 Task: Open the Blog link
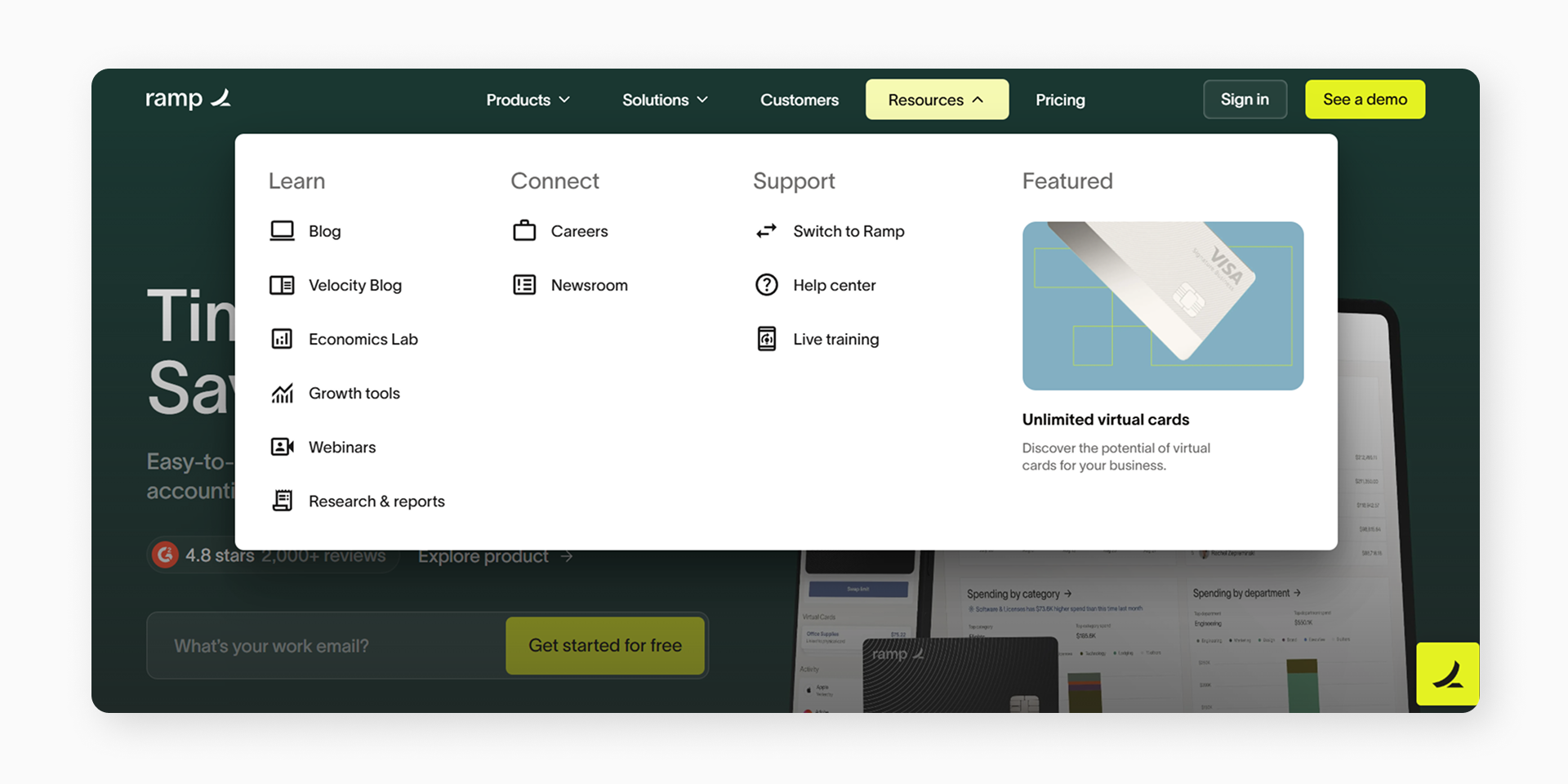click(x=324, y=231)
